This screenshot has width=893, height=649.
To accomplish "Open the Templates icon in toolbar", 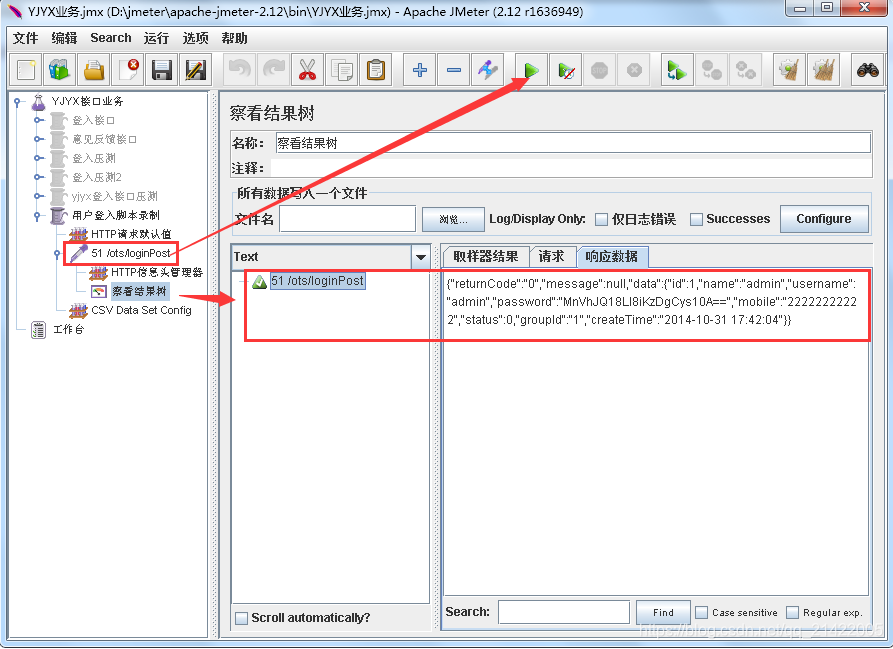I will (60, 70).
